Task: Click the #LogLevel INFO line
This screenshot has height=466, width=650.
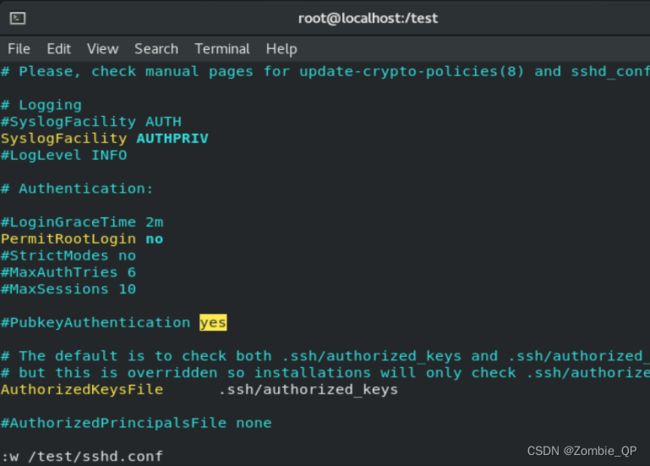Action: 64,155
